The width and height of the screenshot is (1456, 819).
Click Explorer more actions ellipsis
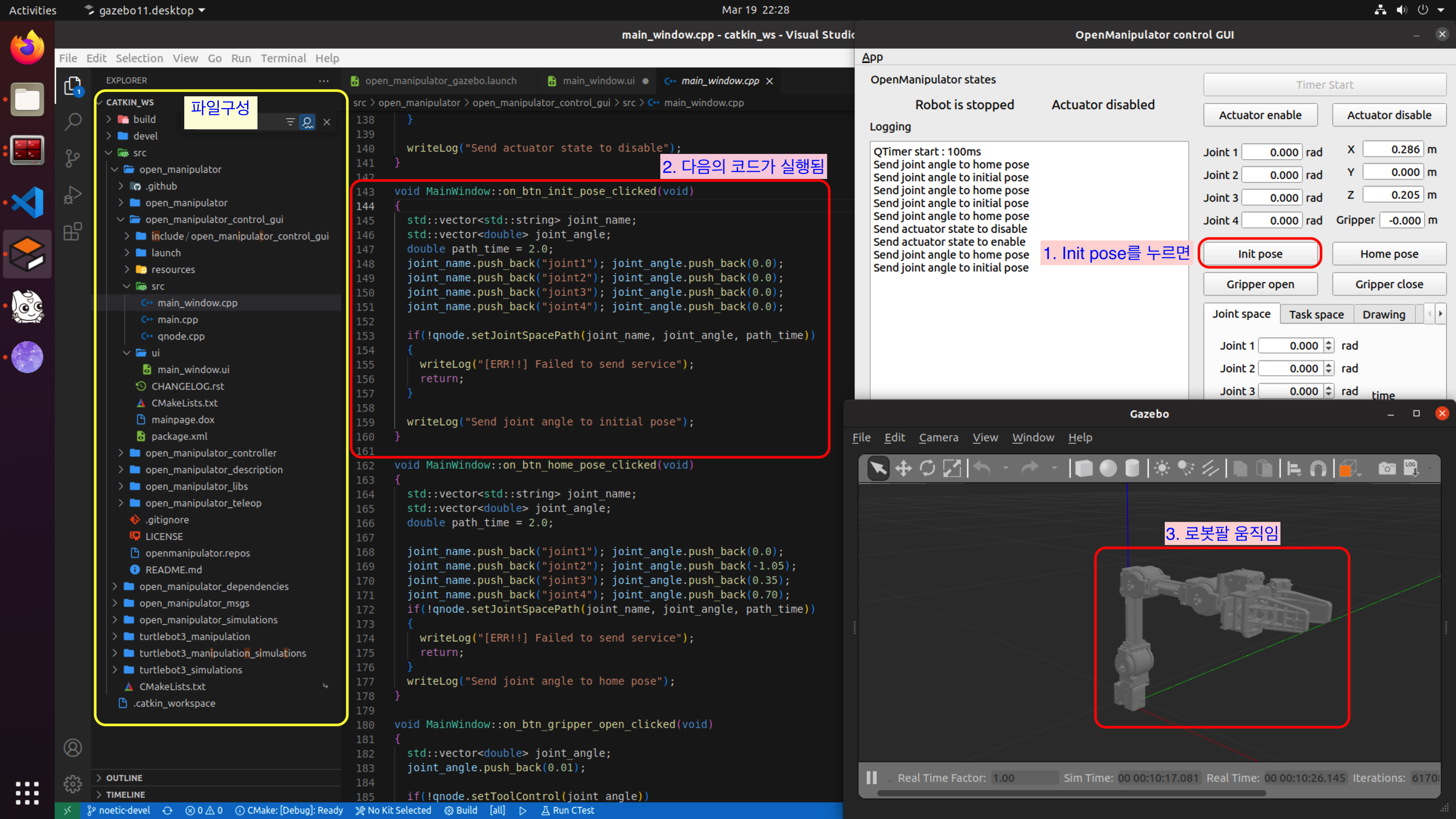tap(323, 81)
